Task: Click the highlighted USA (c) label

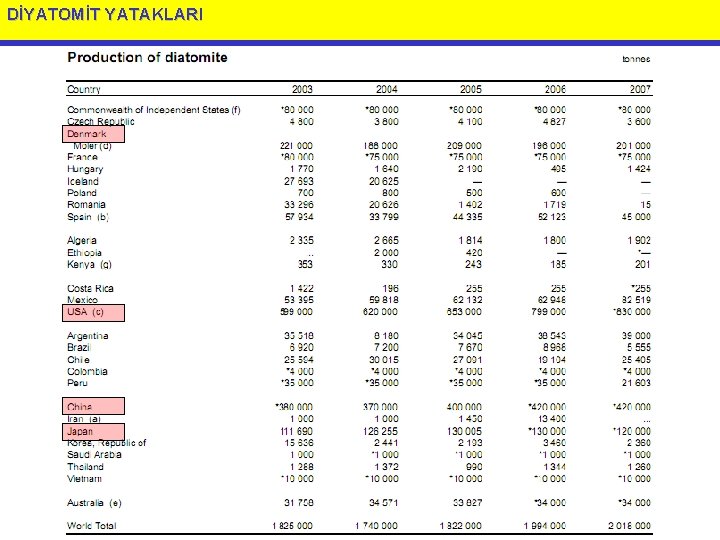Action: click(x=93, y=312)
